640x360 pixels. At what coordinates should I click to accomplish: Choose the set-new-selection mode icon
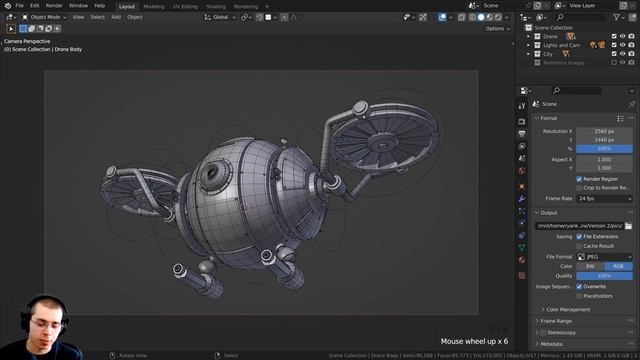tap(23, 29)
